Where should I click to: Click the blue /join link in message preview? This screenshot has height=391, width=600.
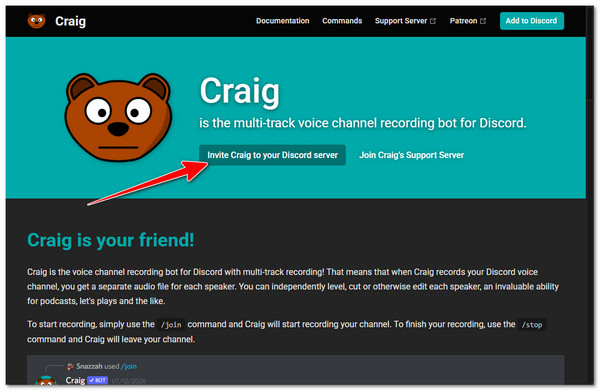tap(129, 367)
